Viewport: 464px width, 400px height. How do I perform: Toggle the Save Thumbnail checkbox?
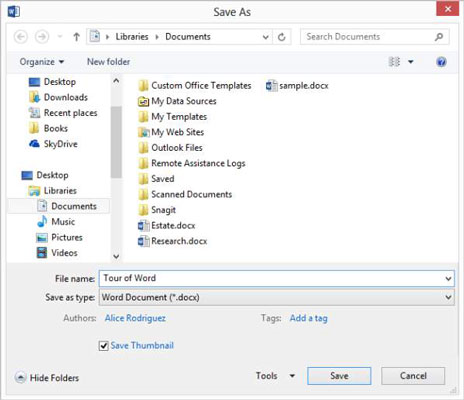[104, 346]
